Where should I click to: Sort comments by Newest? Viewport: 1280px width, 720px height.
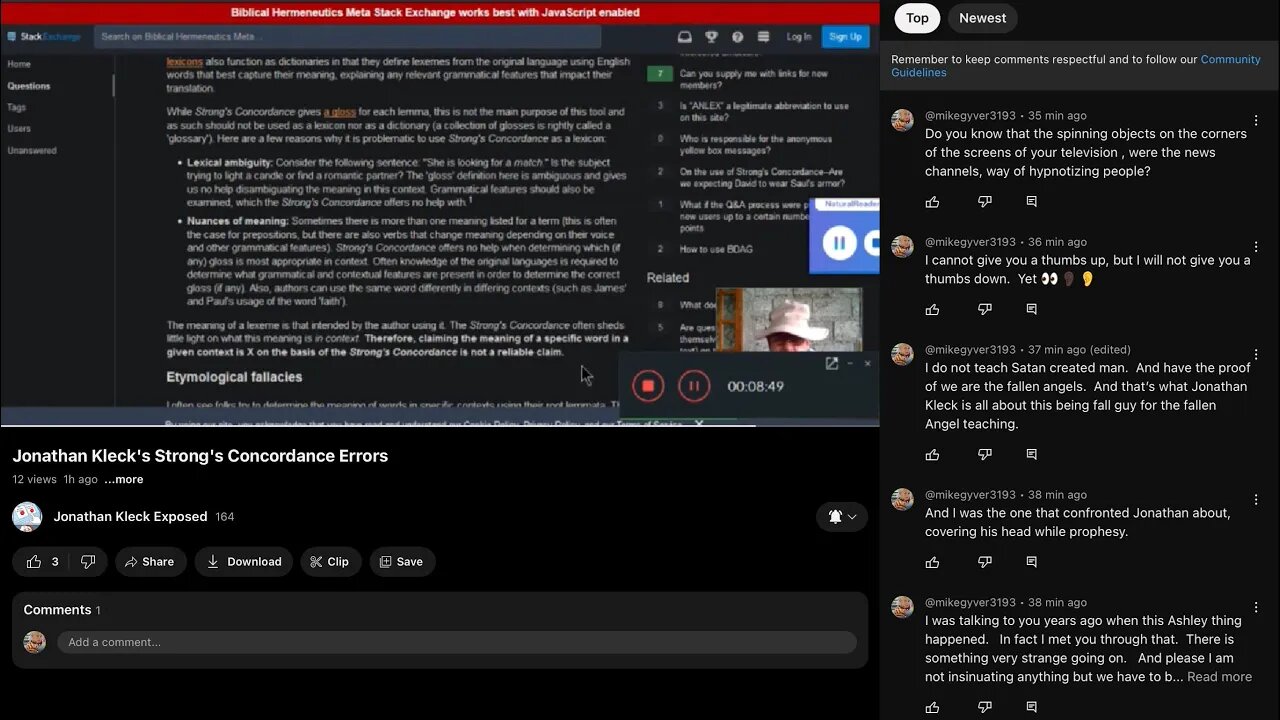point(983,18)
